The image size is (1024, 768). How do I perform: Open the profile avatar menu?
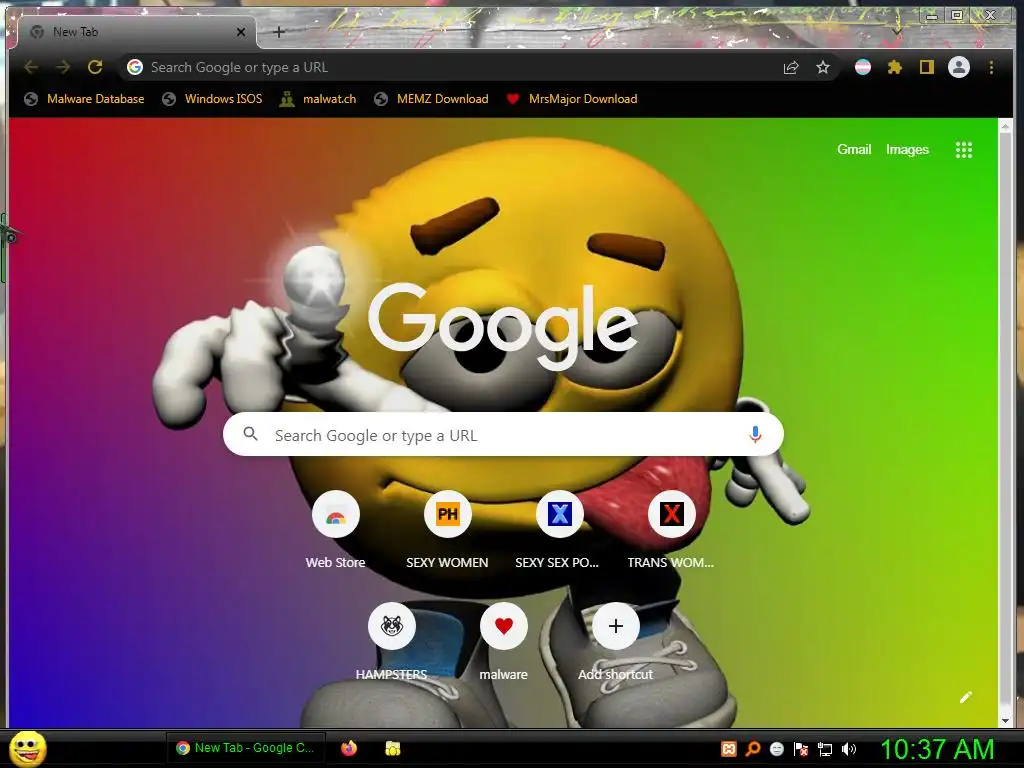tap(959, 67)
